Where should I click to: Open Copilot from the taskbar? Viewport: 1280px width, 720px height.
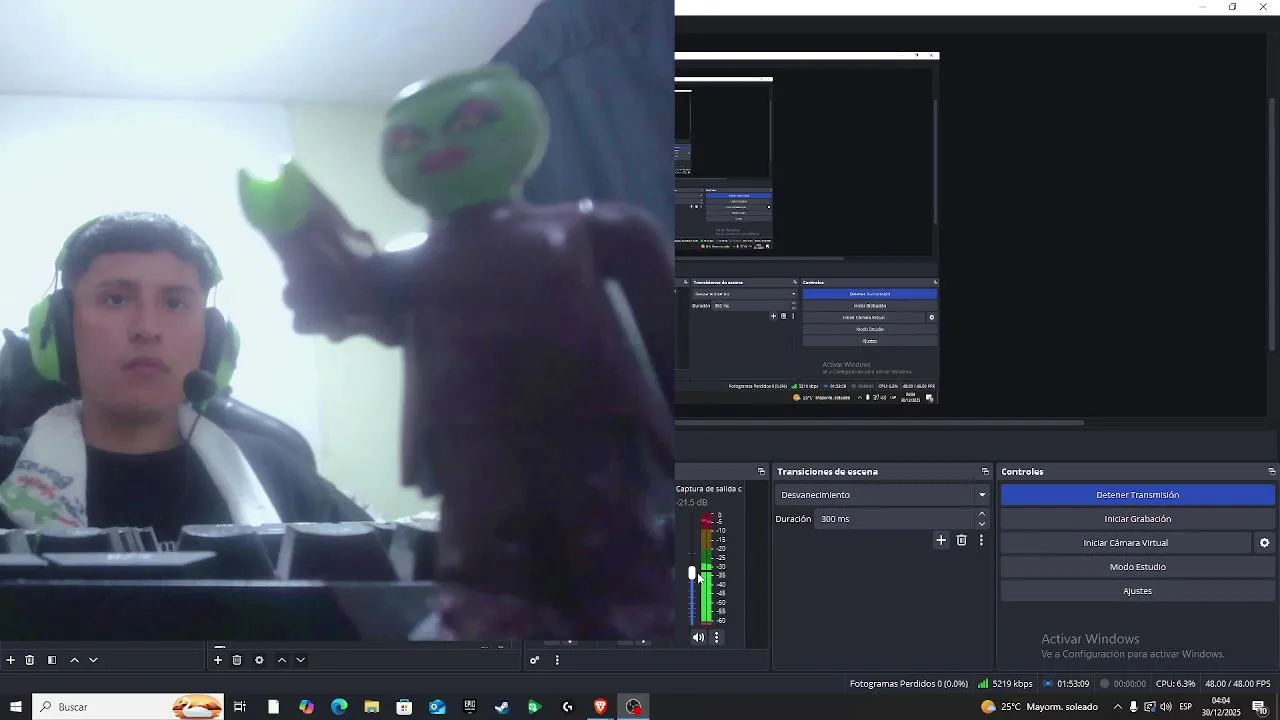306,707
